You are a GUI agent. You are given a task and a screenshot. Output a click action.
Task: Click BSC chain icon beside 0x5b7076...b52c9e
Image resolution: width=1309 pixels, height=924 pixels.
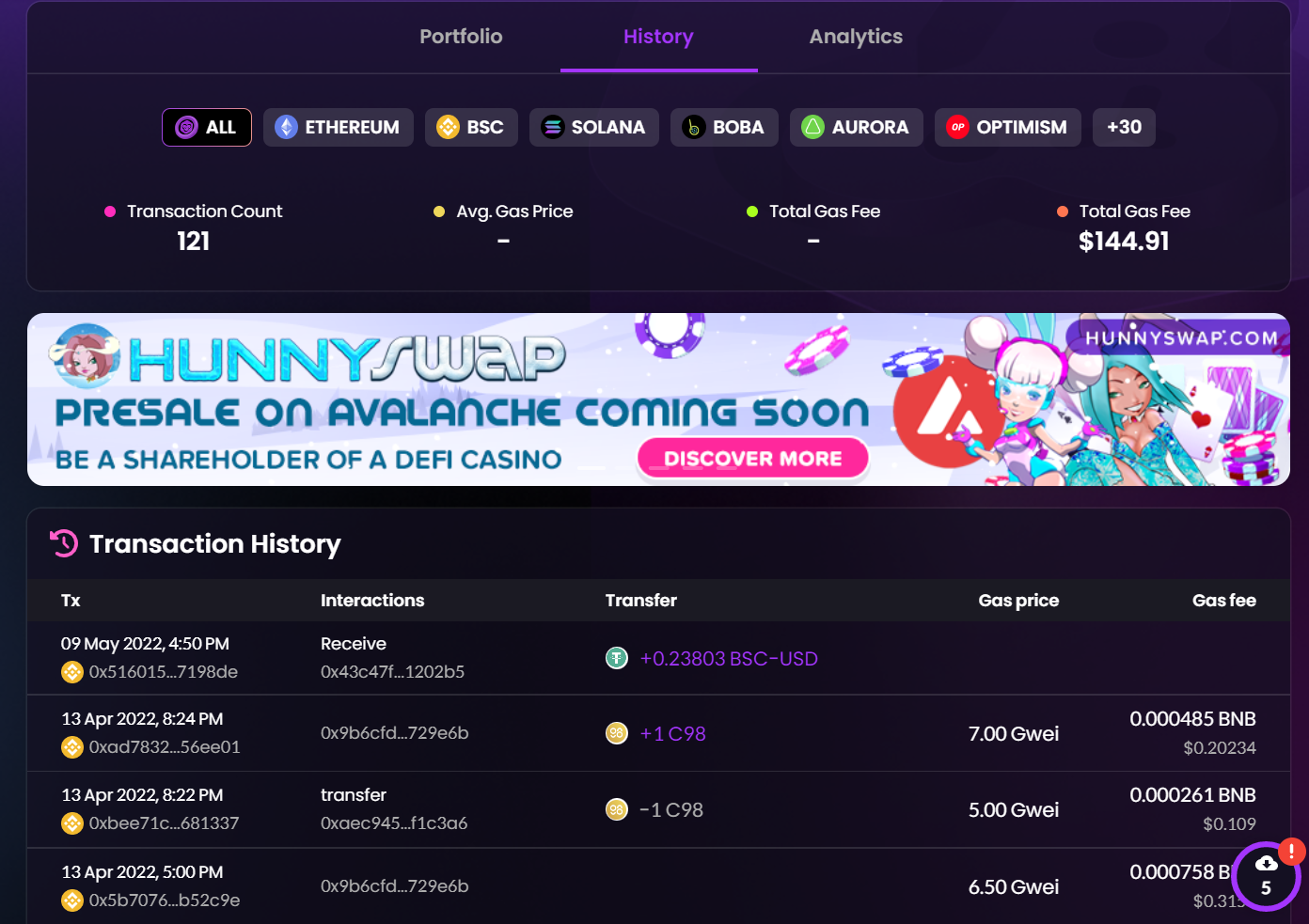72,901
